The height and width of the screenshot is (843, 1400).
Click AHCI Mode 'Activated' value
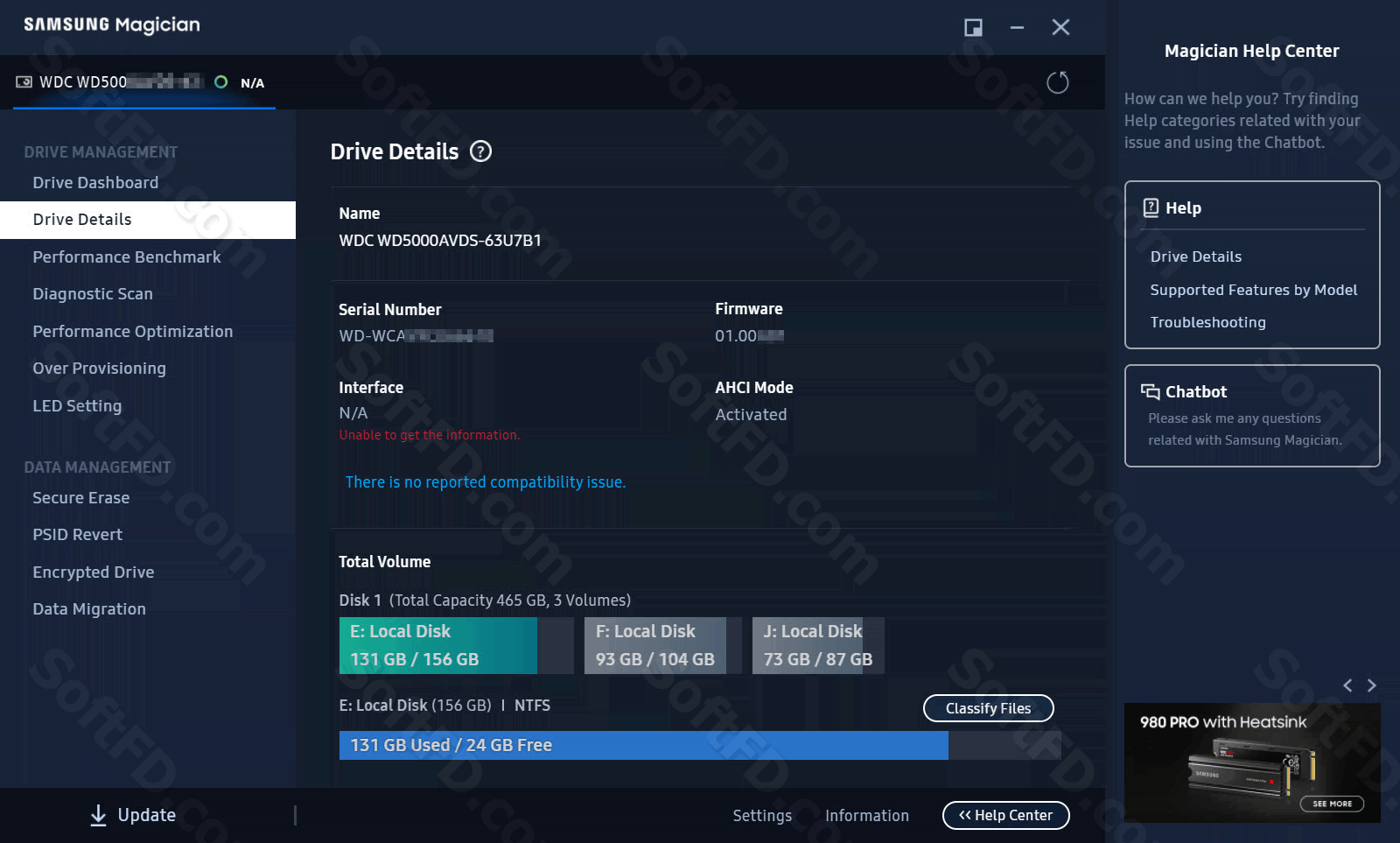pos(751,414)
